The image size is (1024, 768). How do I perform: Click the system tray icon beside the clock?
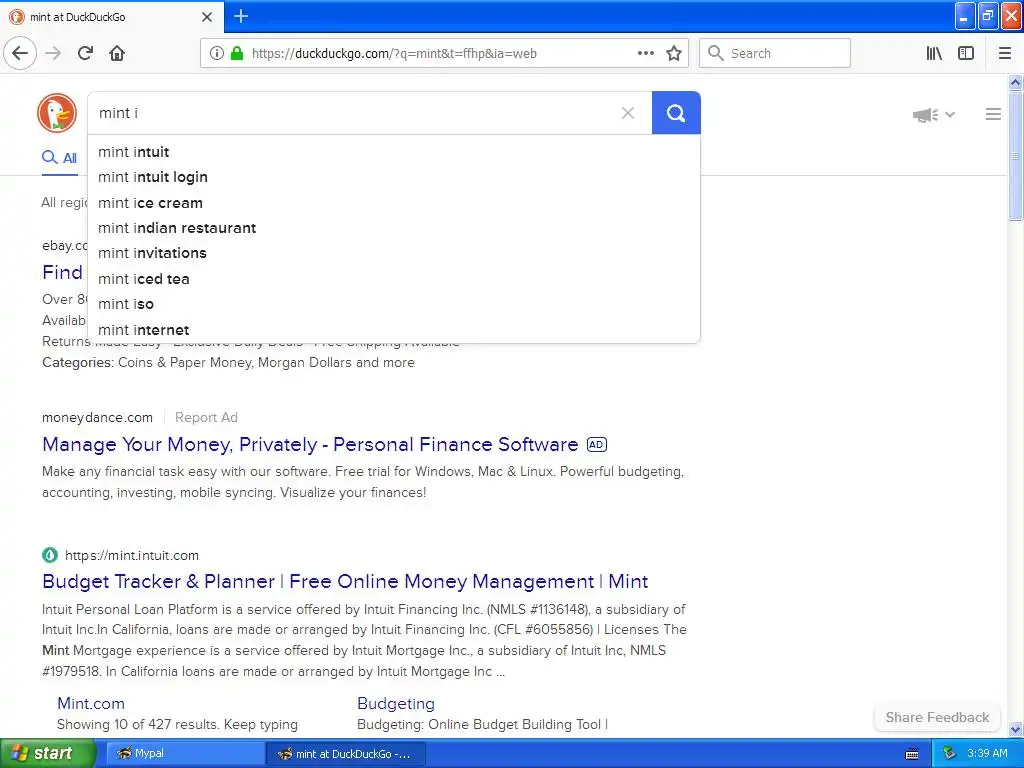pyautogui.click(x=949, y=754)
